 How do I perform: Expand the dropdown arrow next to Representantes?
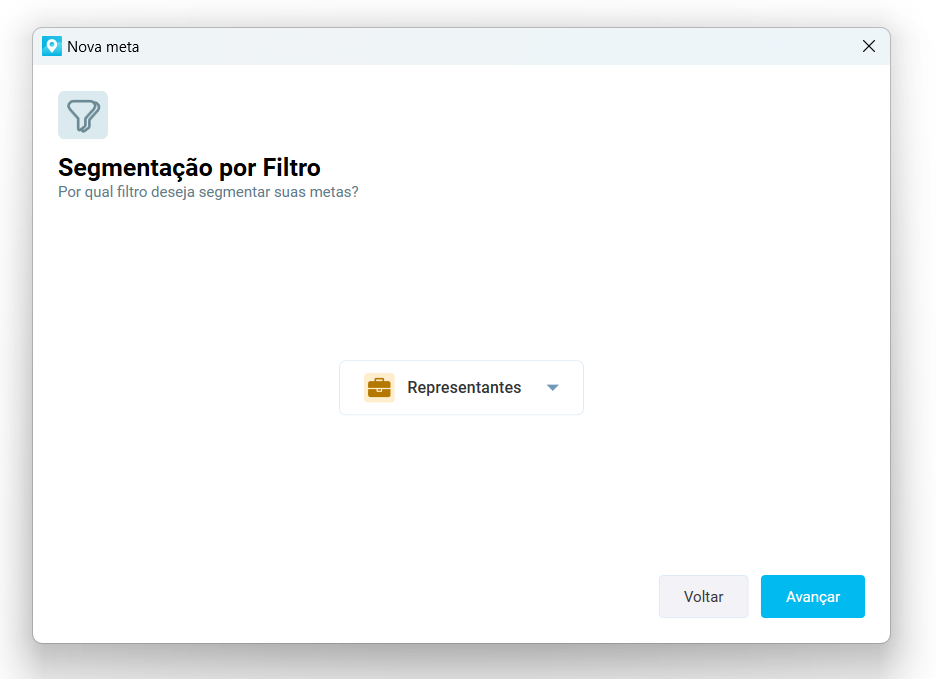[552, 388]
